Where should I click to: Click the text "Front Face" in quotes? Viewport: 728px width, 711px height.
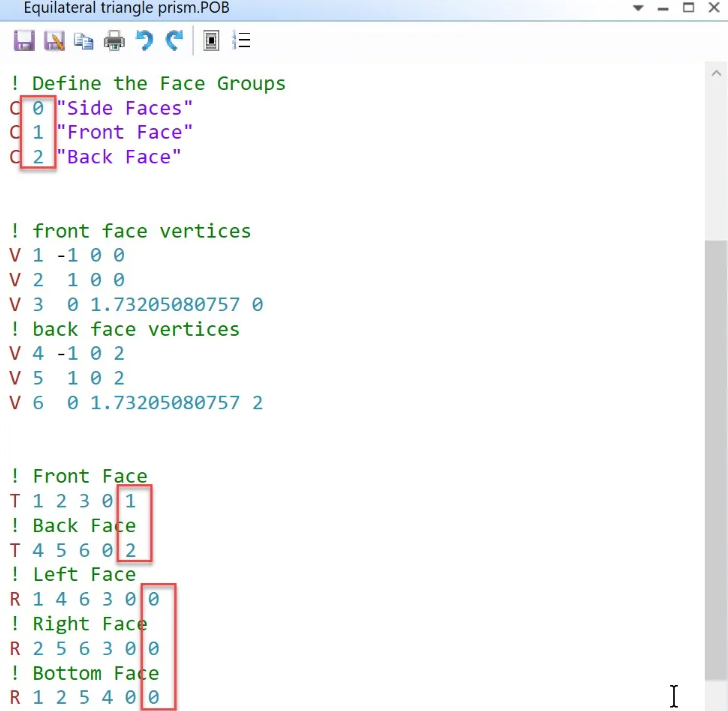[x=124, y=132]
